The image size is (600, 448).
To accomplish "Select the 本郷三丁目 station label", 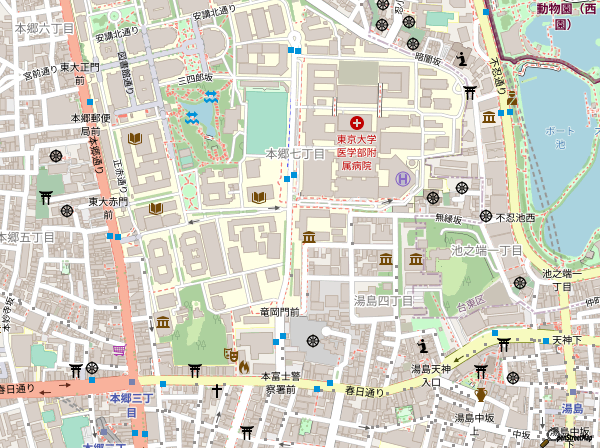I will click(x=128, y=405).
